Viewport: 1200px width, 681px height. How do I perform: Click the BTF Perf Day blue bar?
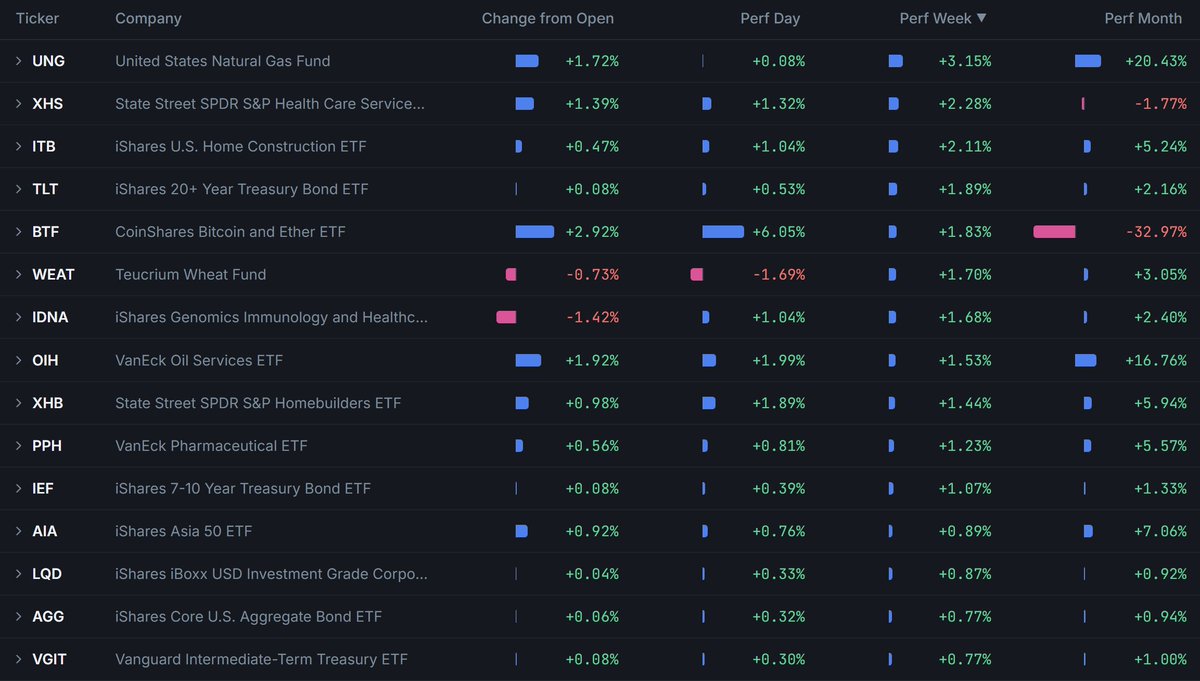coord(723,232)
